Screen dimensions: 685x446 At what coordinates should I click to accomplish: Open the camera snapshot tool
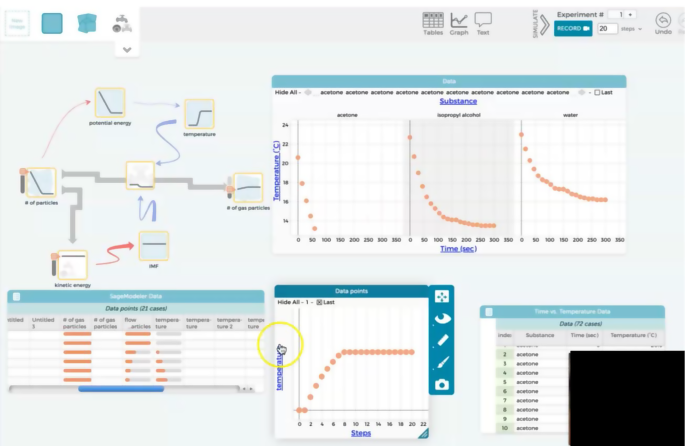[x=442, y=385]
